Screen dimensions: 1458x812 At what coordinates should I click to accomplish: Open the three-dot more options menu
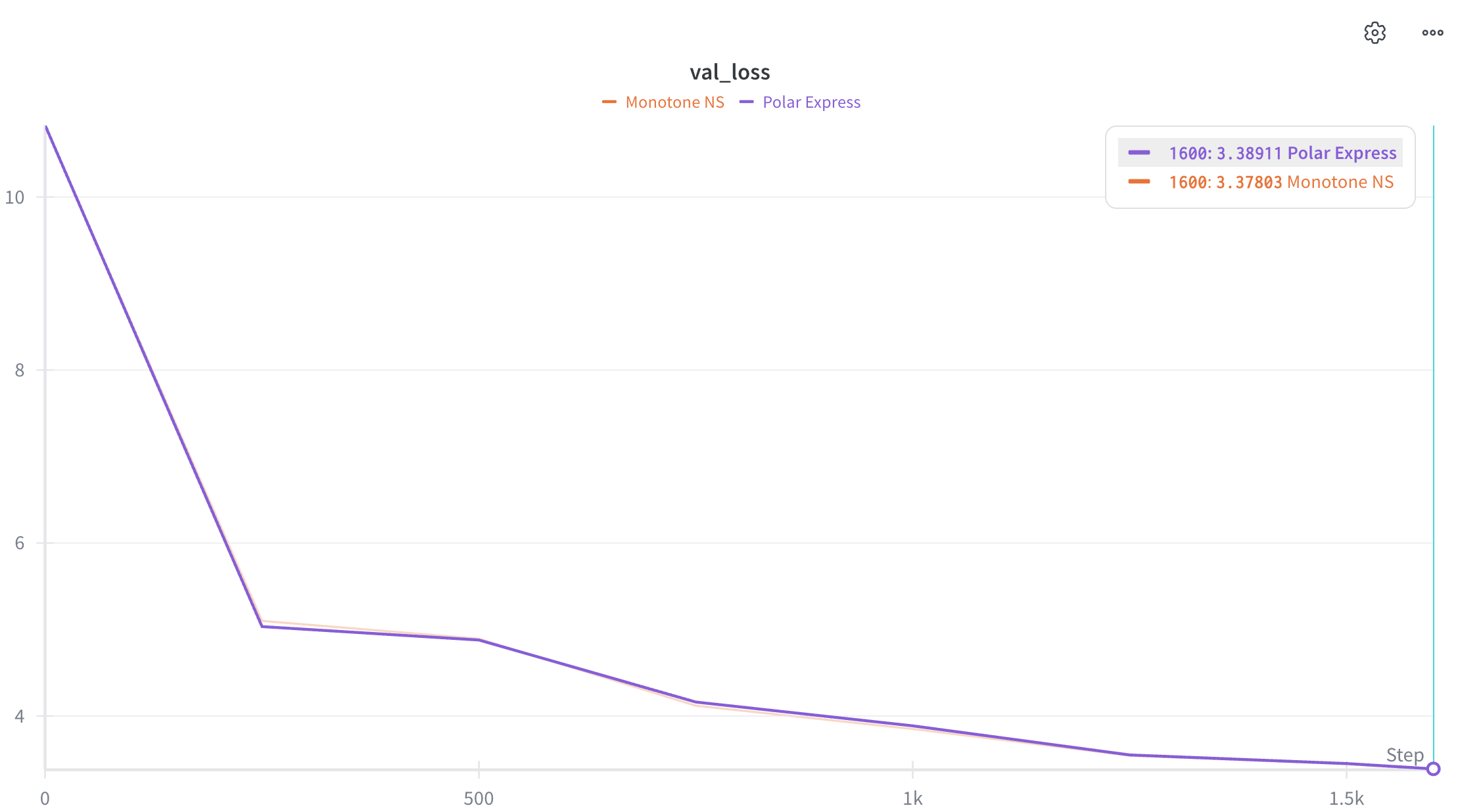1432,33
